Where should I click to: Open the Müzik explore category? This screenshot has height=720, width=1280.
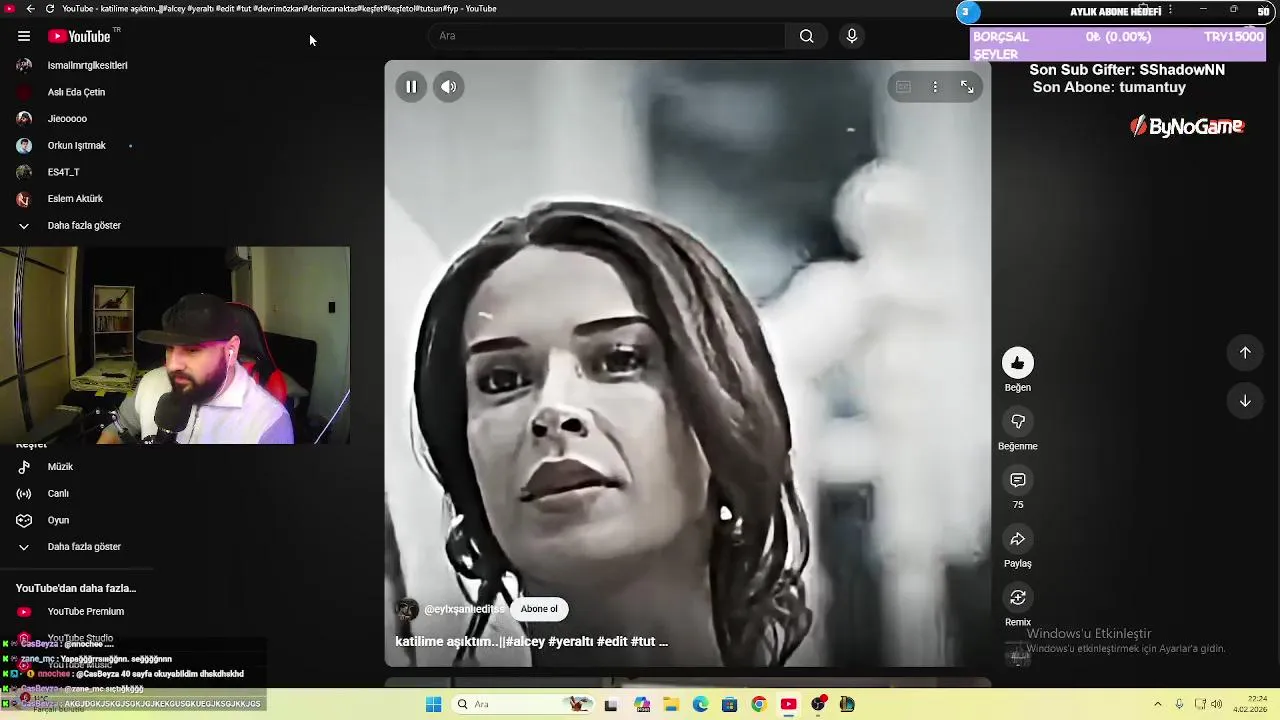60,467
